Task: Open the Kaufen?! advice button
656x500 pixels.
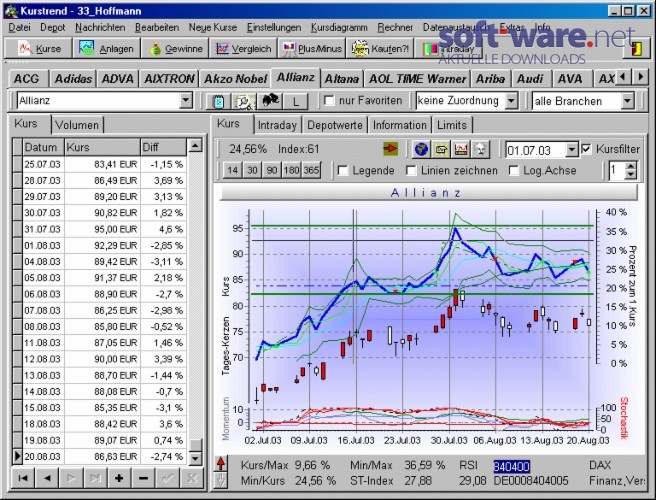Action: pyautogui.click(x=380, y=49)
